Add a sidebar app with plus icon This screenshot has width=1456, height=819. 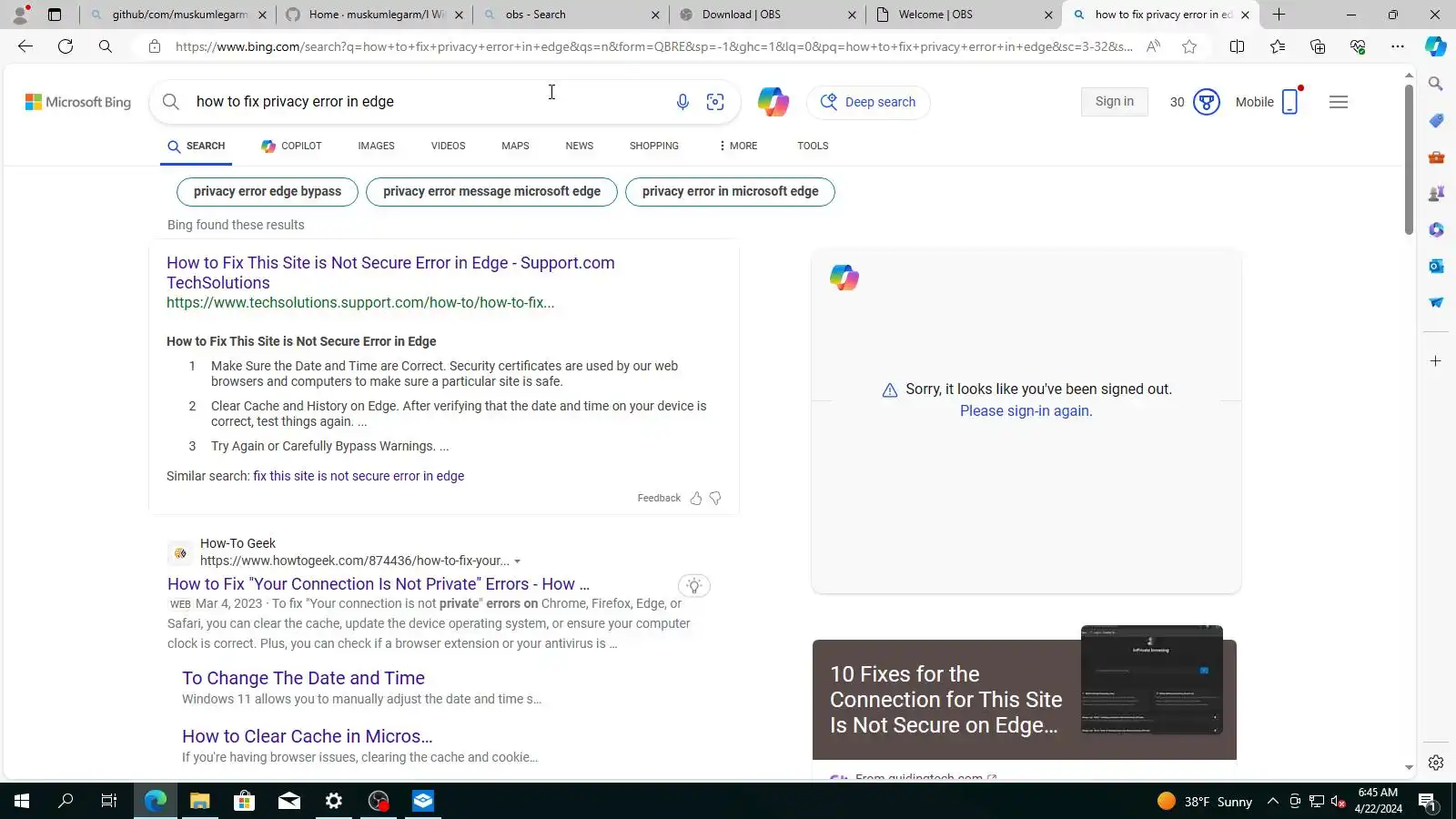[1436, 361]
